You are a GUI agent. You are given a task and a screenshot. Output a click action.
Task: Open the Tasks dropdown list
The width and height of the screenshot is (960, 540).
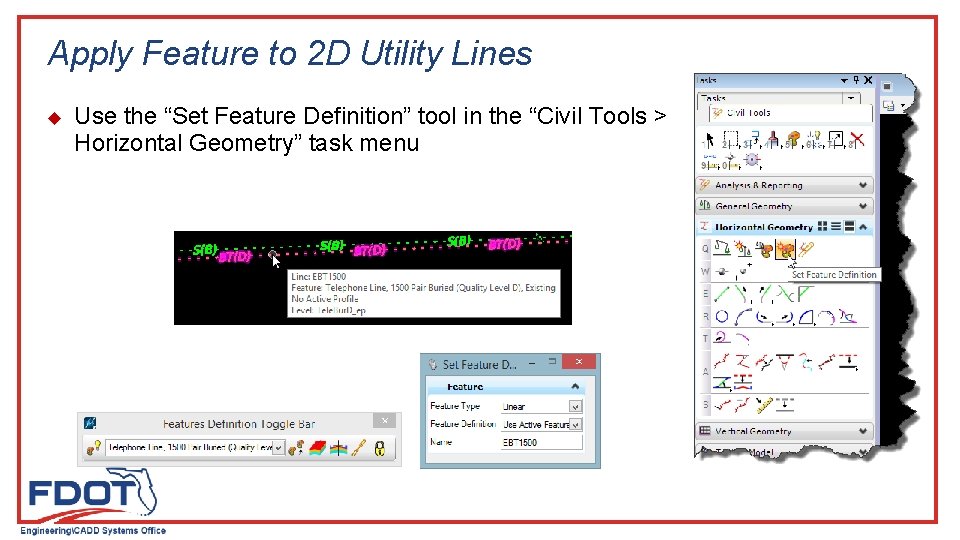[851, 98]
